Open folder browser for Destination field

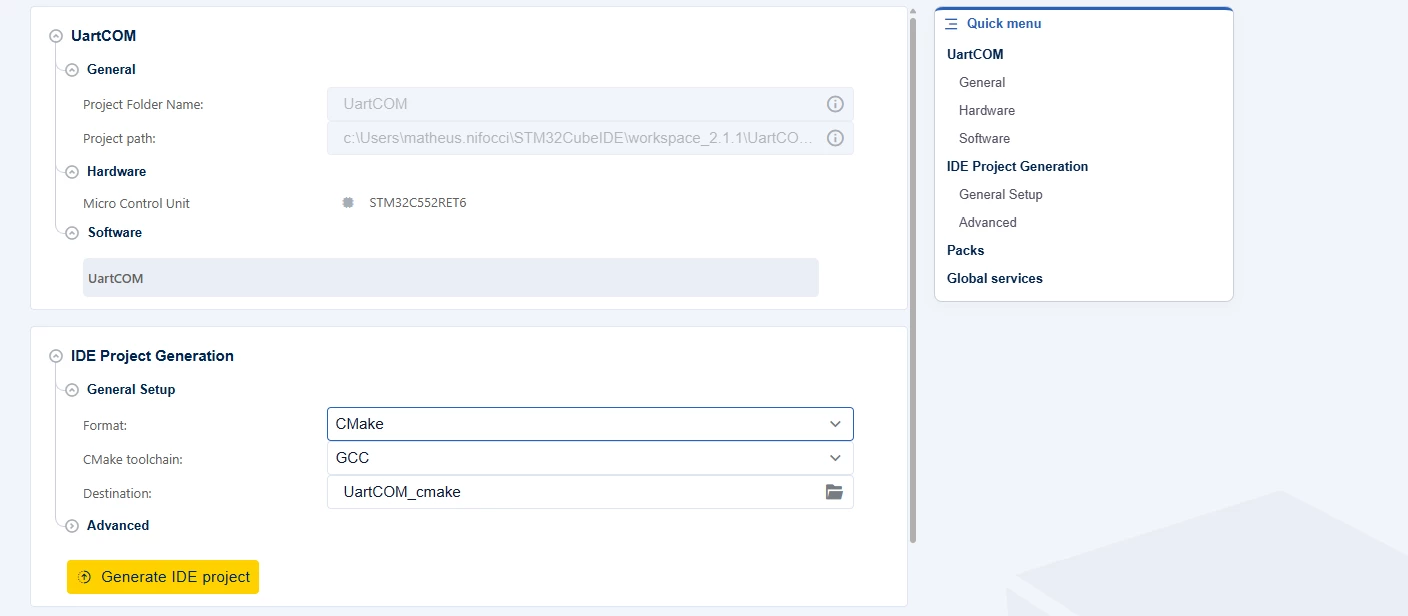pyautogui.click(x=834, y=492)
